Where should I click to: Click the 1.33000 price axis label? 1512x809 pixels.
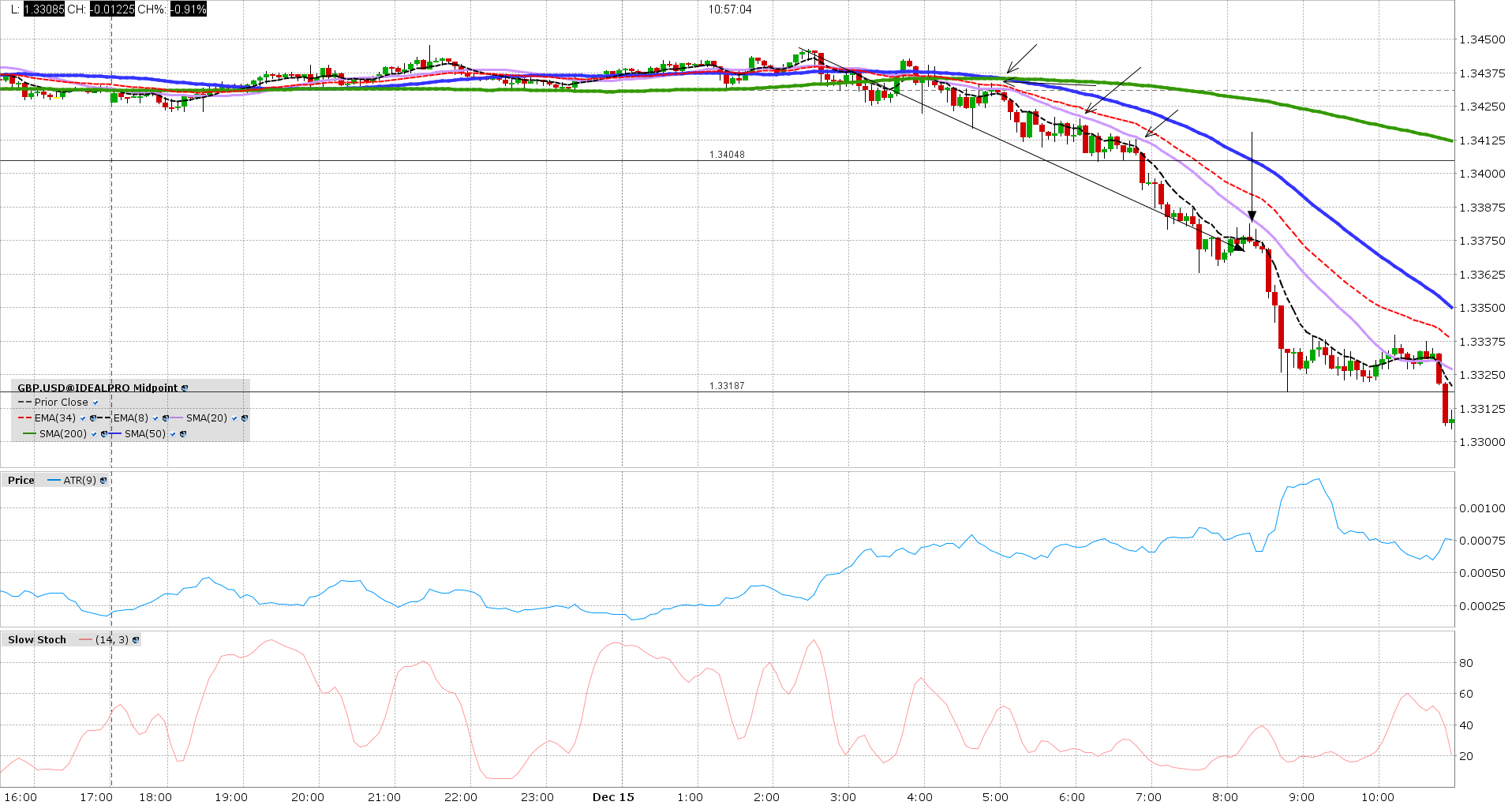(1482, 442)
